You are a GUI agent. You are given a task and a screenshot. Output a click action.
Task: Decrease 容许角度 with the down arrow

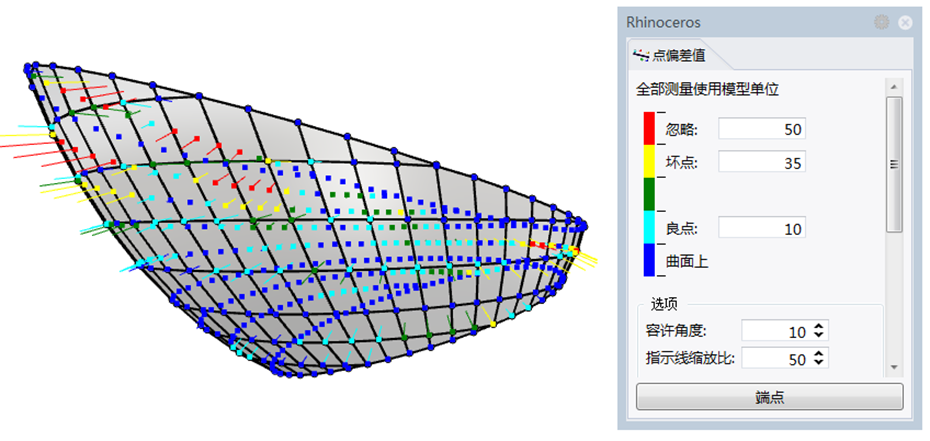click(x=820, y=336)
